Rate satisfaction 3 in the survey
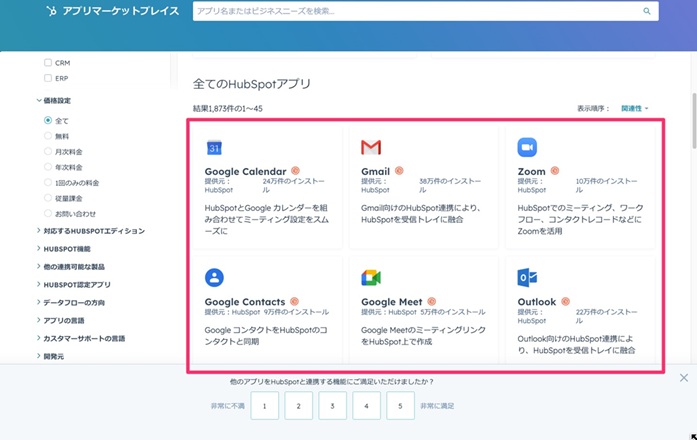The image size is (697, 440). [332, 405]
